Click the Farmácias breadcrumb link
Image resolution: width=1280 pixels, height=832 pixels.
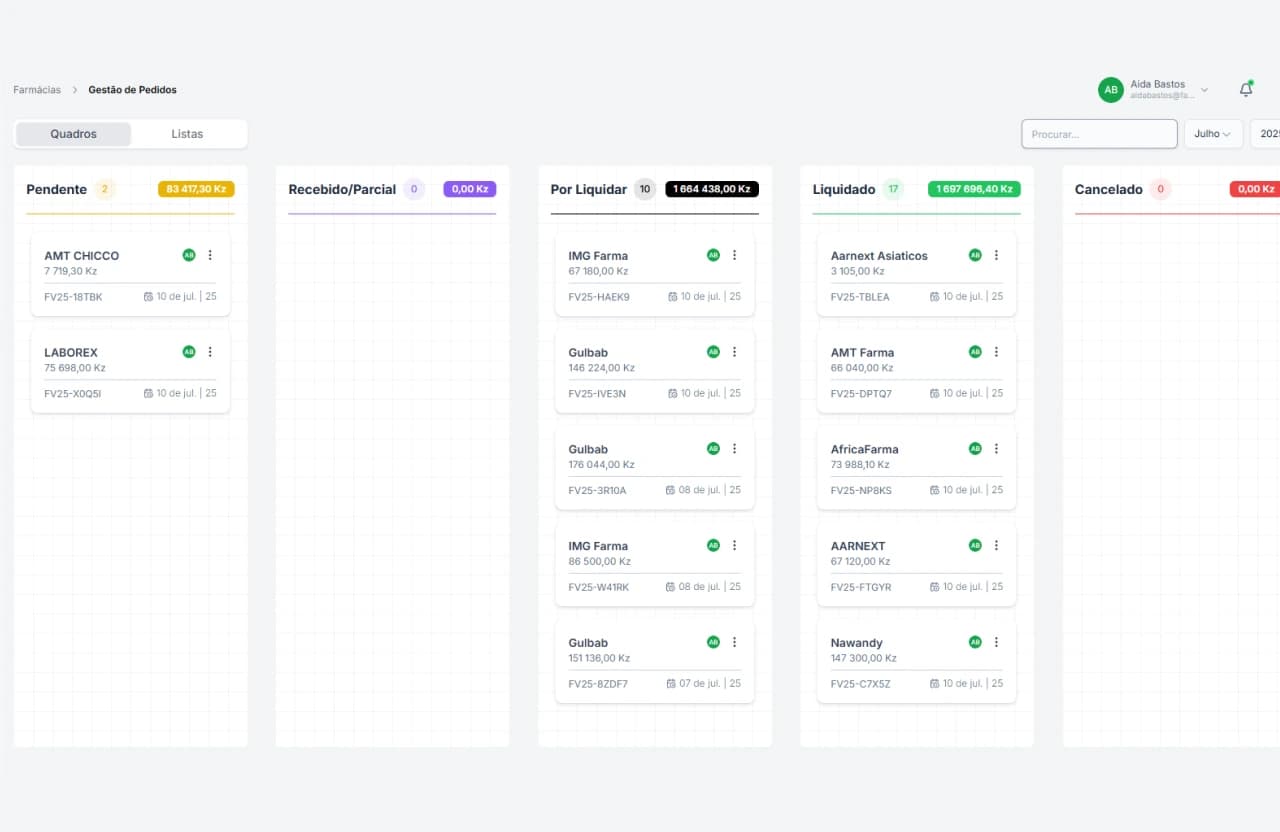pos(37,89)
